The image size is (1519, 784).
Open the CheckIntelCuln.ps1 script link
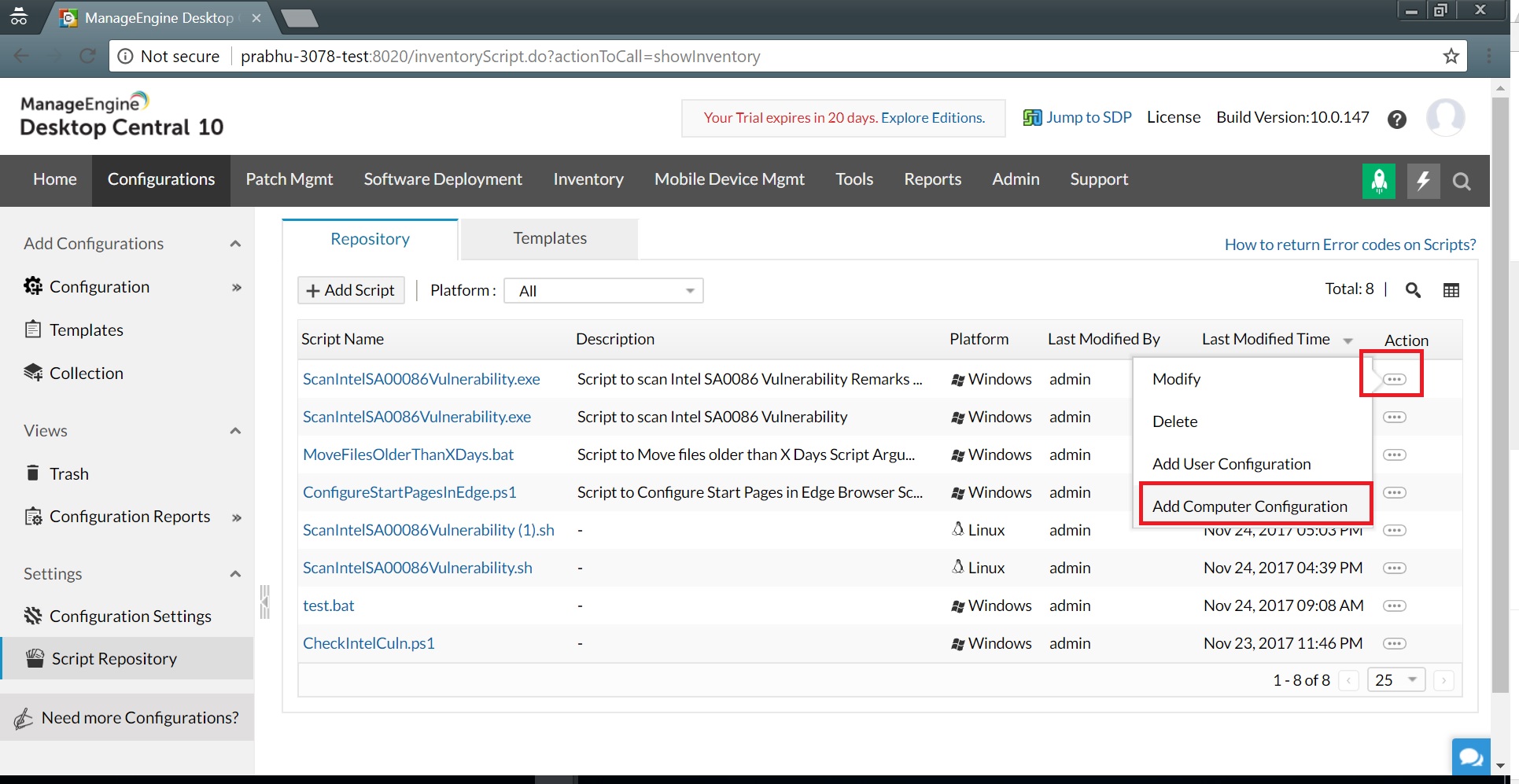click(368, 643)
